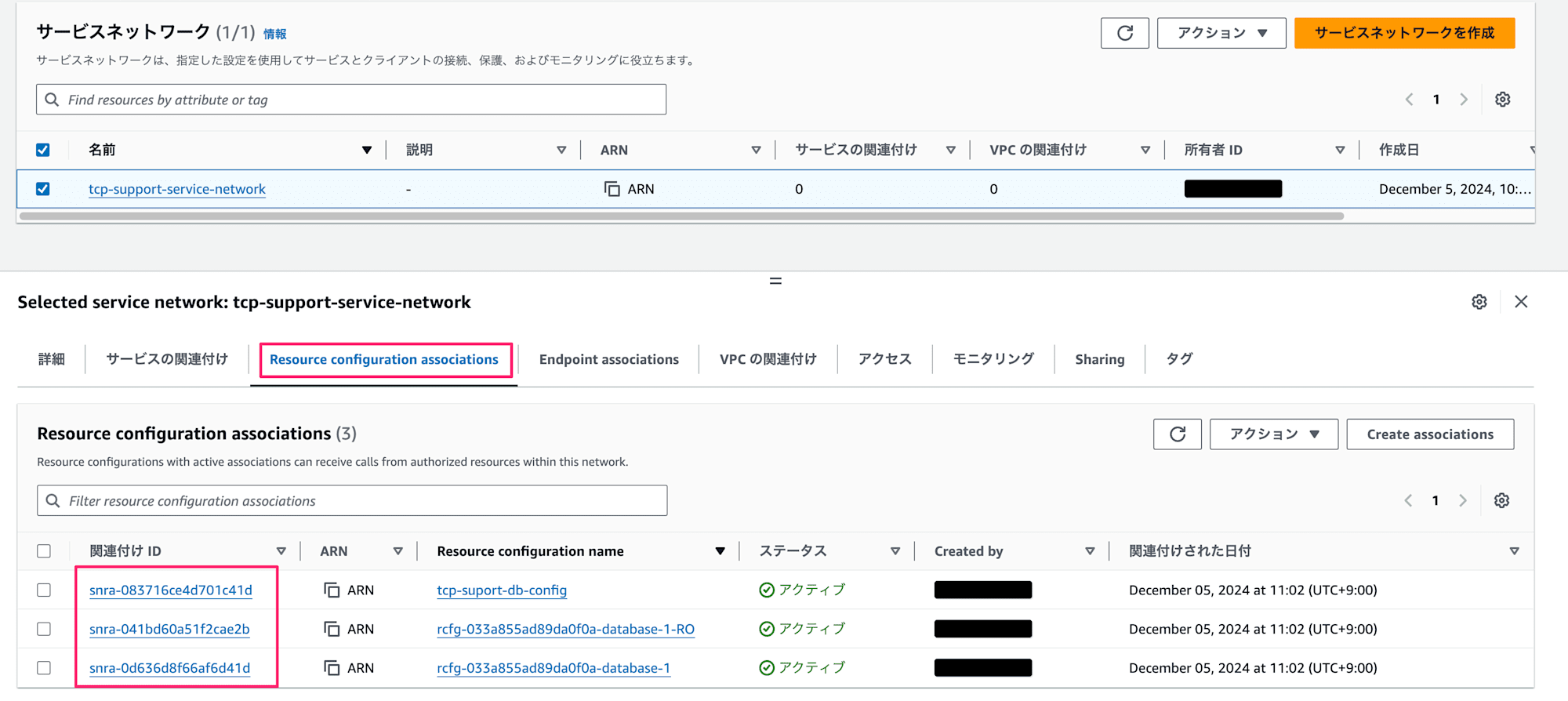
Task: Copy ARN for rcfg-033a855ad89da0f0a-database-1 row
Action: click(332, 668)
